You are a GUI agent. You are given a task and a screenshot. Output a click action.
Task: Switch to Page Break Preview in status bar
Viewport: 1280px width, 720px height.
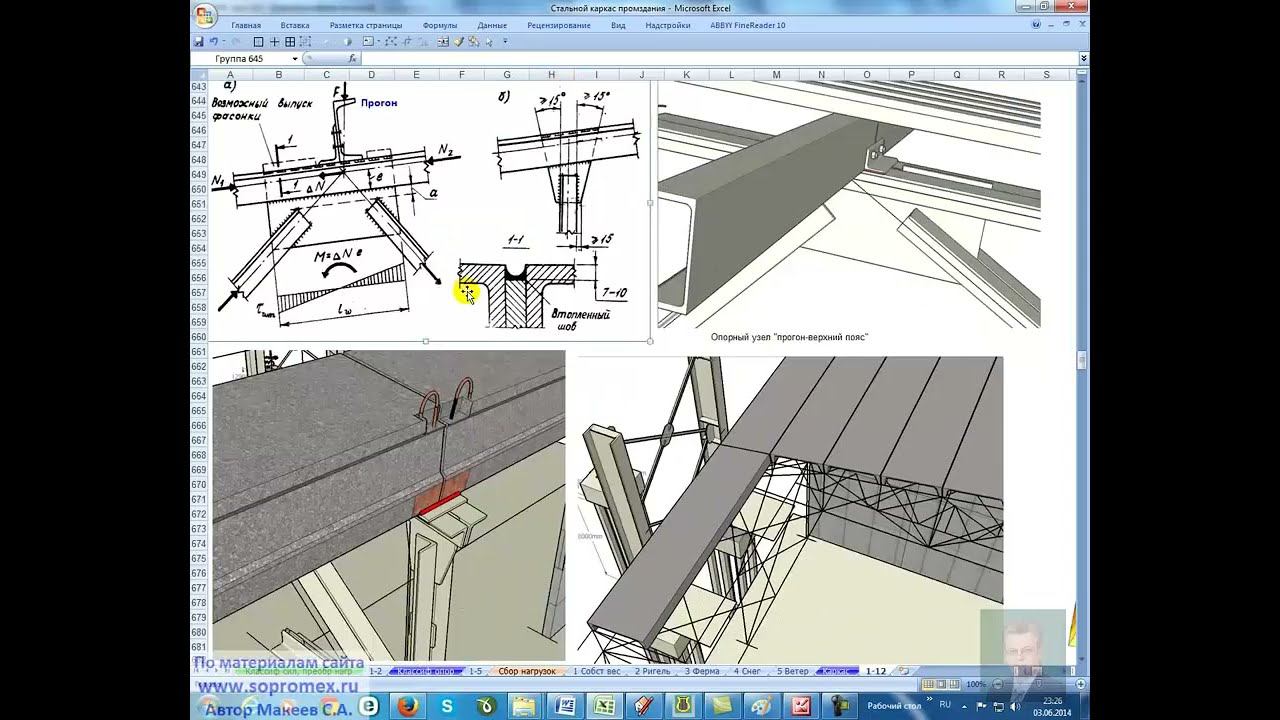pyautogui.click(x=955, y=684)
